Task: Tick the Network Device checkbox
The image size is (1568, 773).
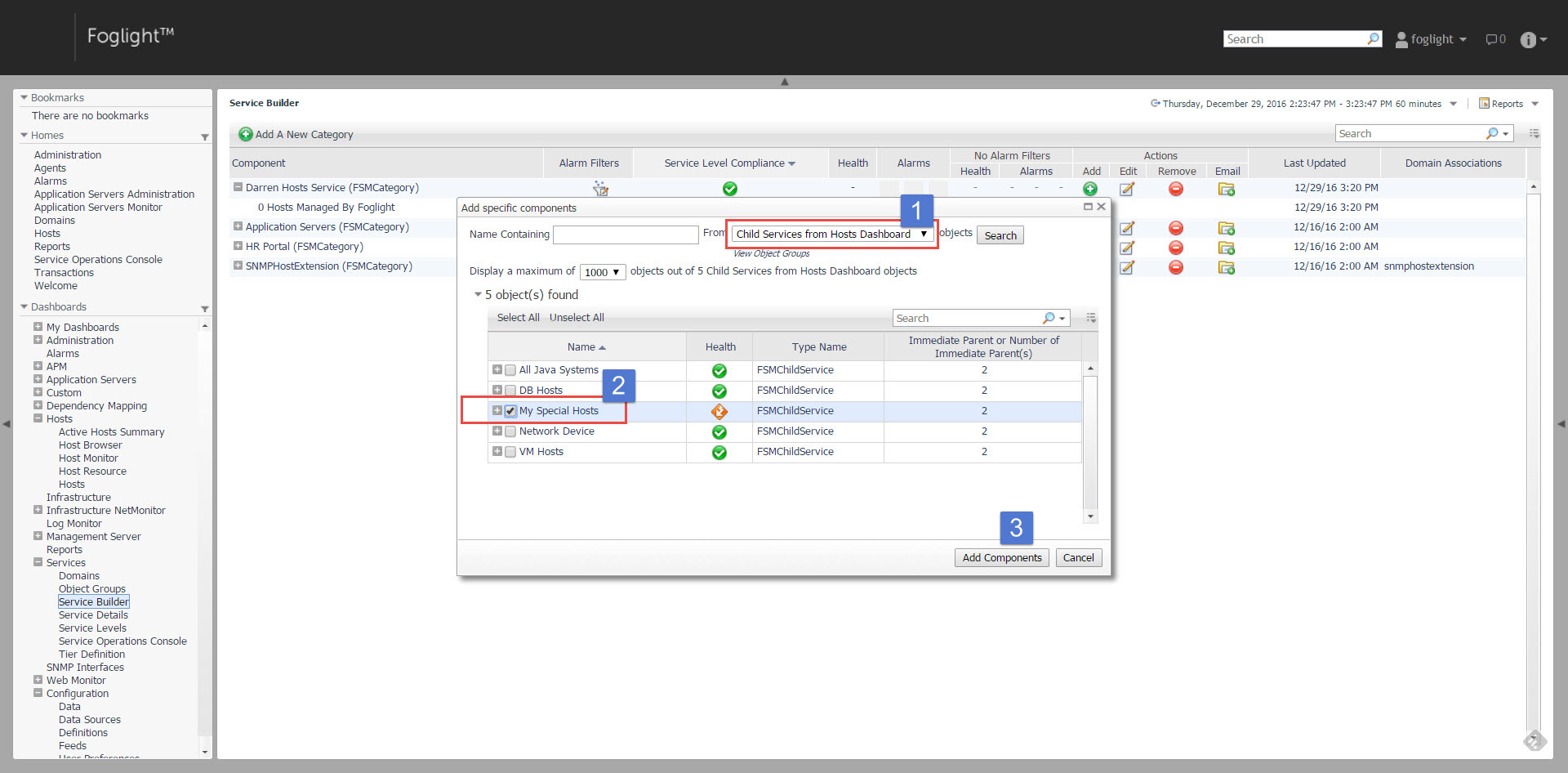Action: [x=510, y=431]
